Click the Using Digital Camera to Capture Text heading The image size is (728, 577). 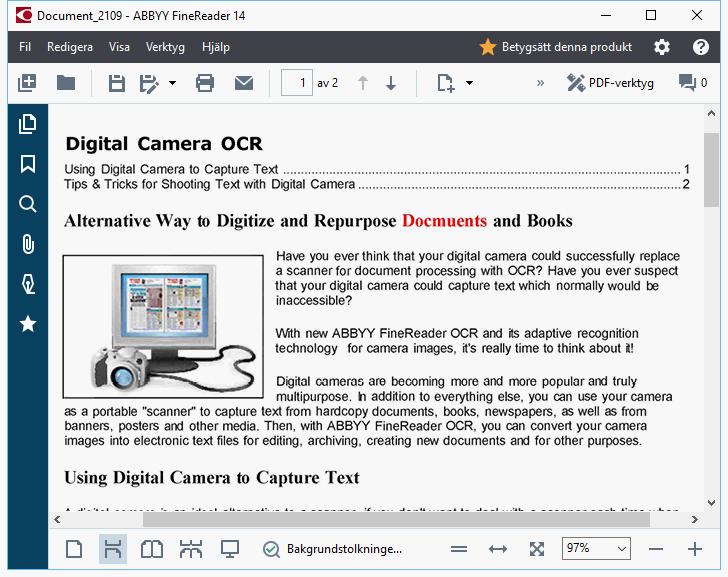[212, 478]
